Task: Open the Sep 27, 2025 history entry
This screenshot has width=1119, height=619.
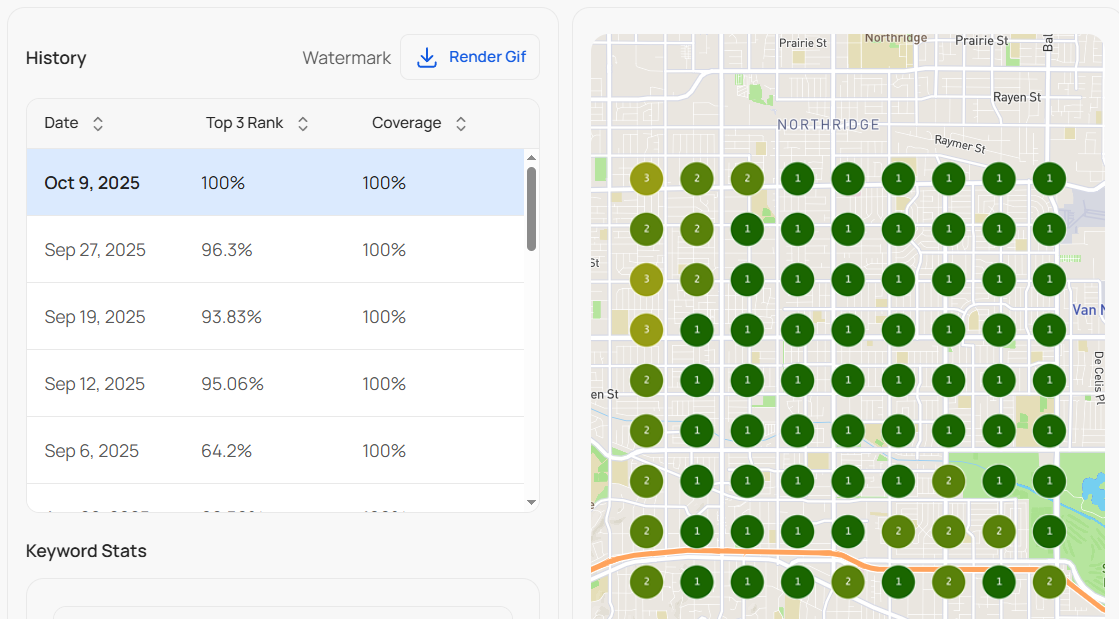Action: pyautogui.click(x=275, y=250)
